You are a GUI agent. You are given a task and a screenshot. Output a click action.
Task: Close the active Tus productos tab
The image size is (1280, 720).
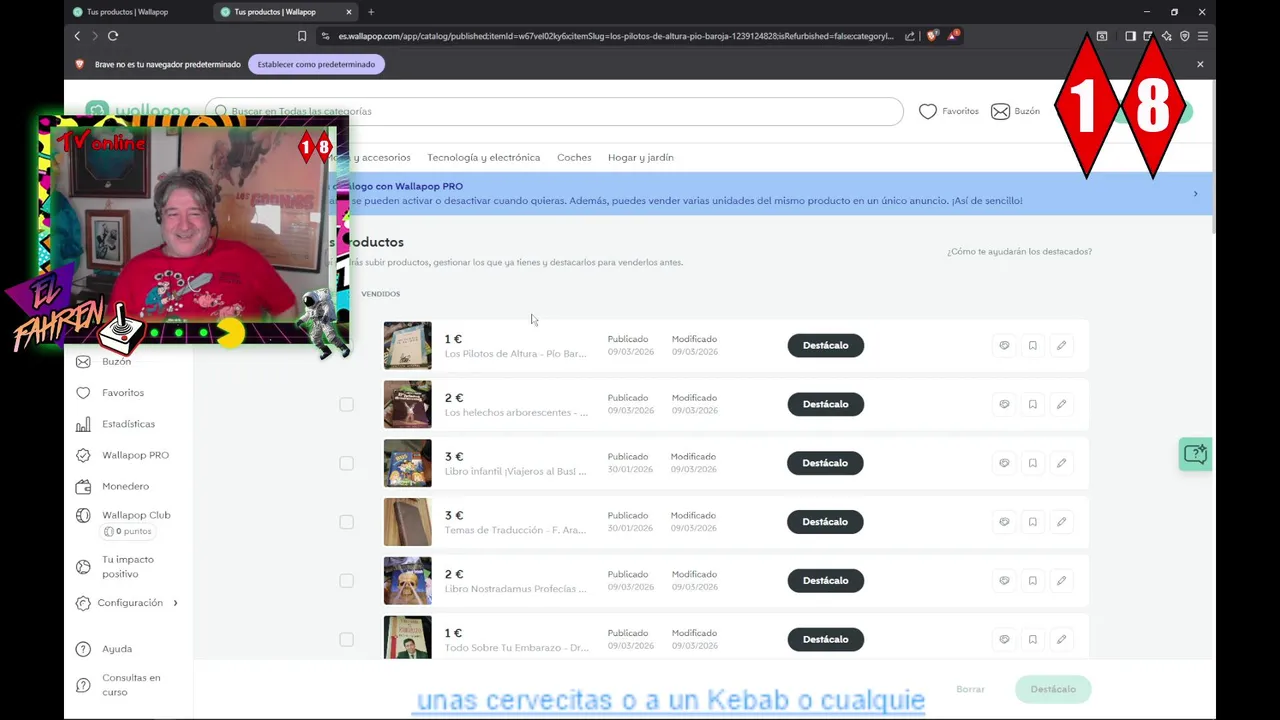coord(349,12)
